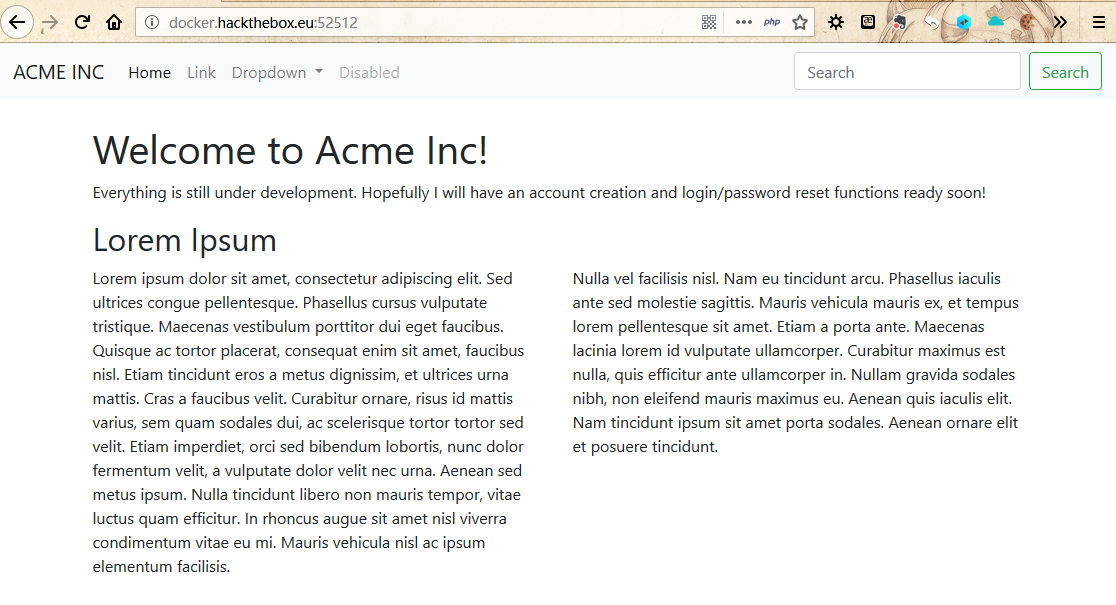This screenshot has height=605, width=1116.
Task: Select Home in the navbar
Action: [149, 72]
